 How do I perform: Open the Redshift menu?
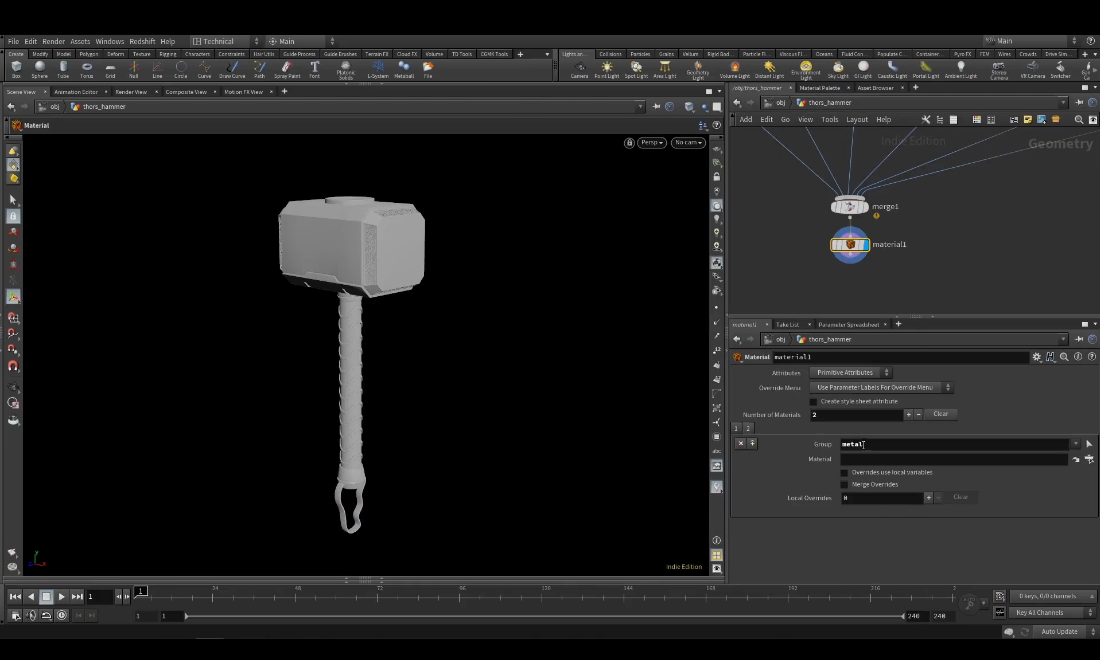click(142, 41)
